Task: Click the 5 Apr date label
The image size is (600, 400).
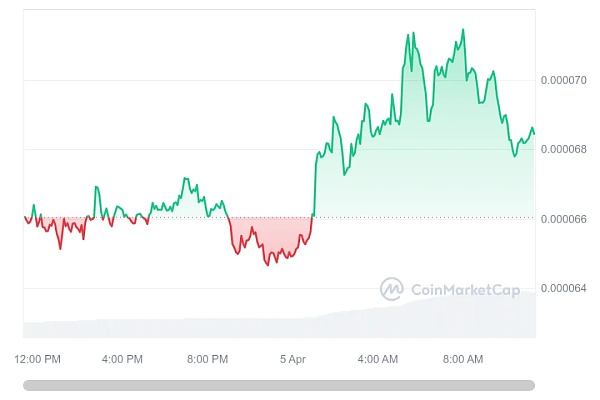Action: 293,358
